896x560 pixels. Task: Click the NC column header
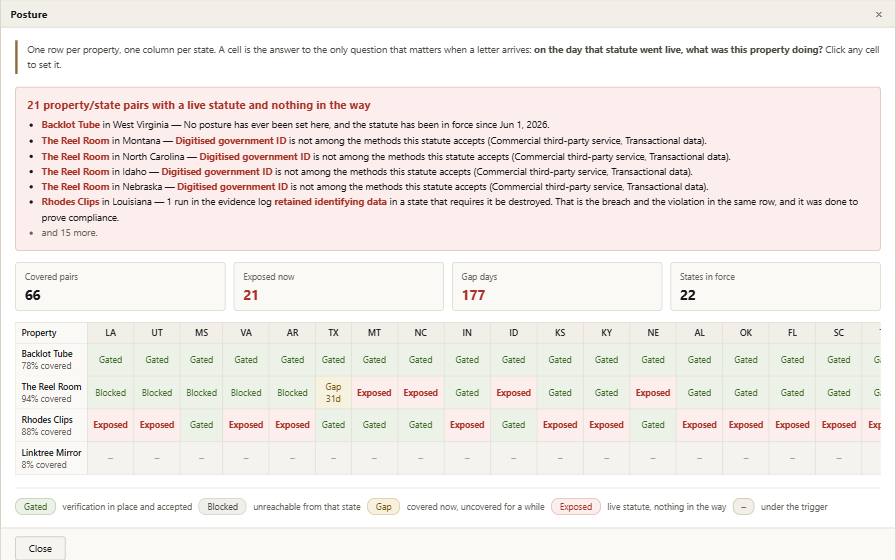point(421,333)
